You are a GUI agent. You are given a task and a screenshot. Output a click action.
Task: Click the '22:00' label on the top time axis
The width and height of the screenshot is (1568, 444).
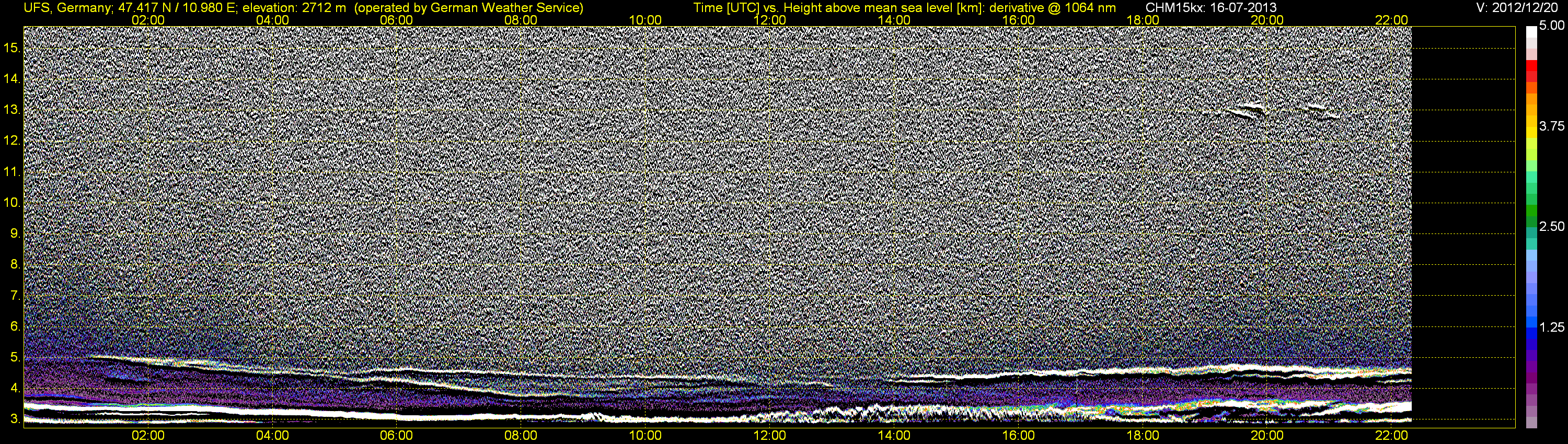coord(1391,20)
